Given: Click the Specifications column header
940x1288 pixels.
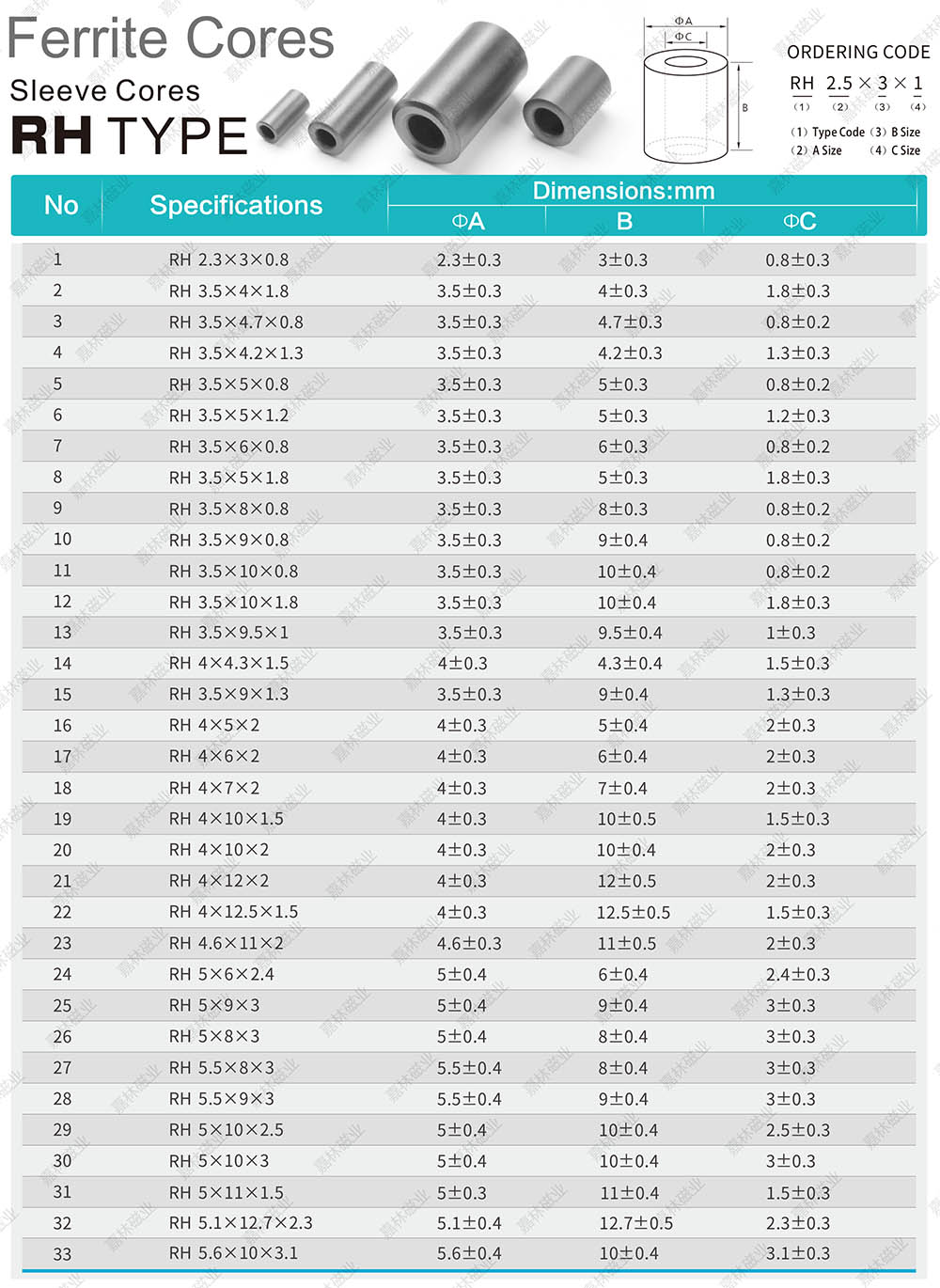Looking at the screenshot, I should [x=236, y=205].
